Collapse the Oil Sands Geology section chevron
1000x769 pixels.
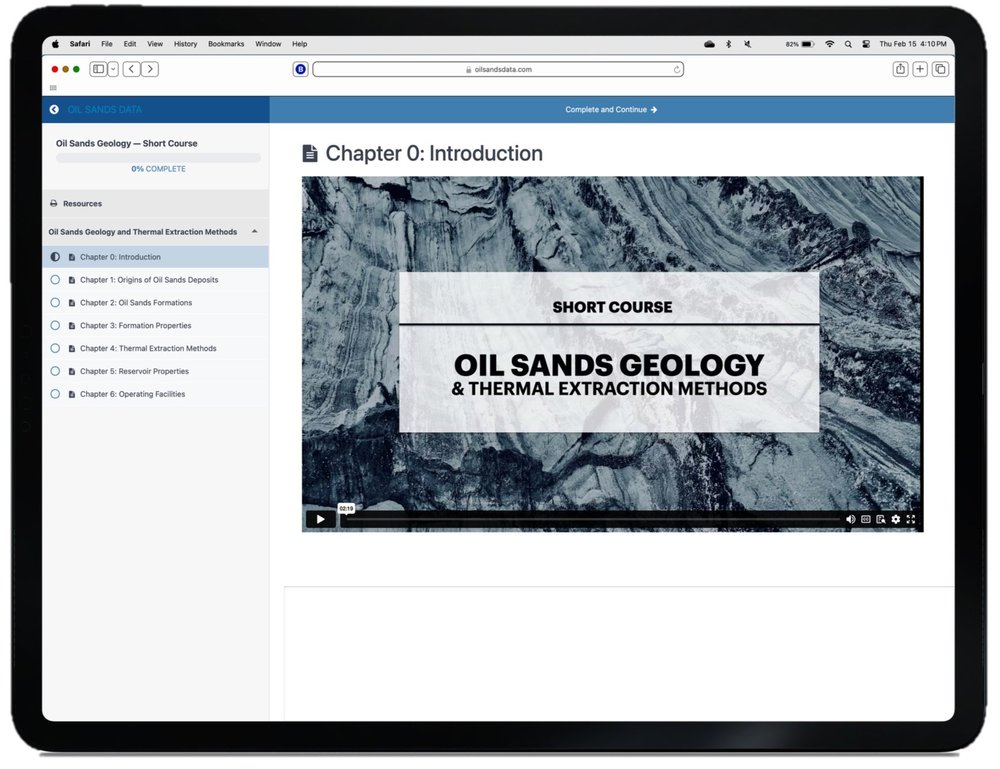(x=255, y=231)
